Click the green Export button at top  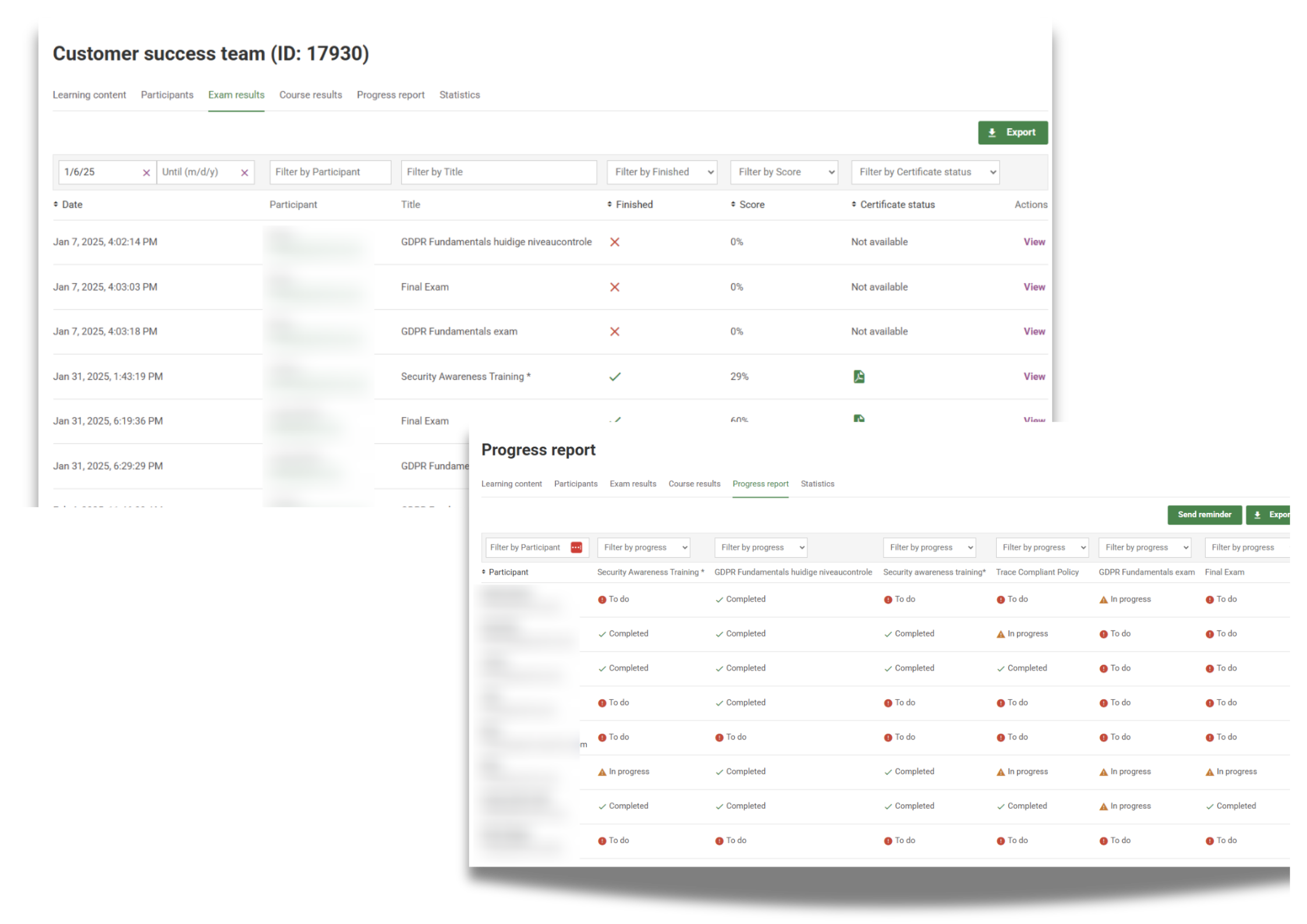click(1012, 133)
